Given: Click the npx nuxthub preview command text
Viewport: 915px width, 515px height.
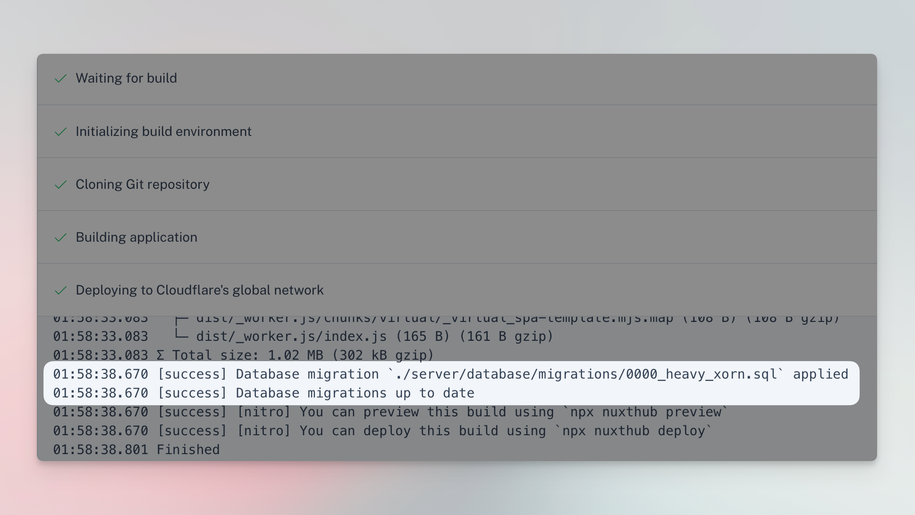Looking at the screenshot, I should click(646, 412).
